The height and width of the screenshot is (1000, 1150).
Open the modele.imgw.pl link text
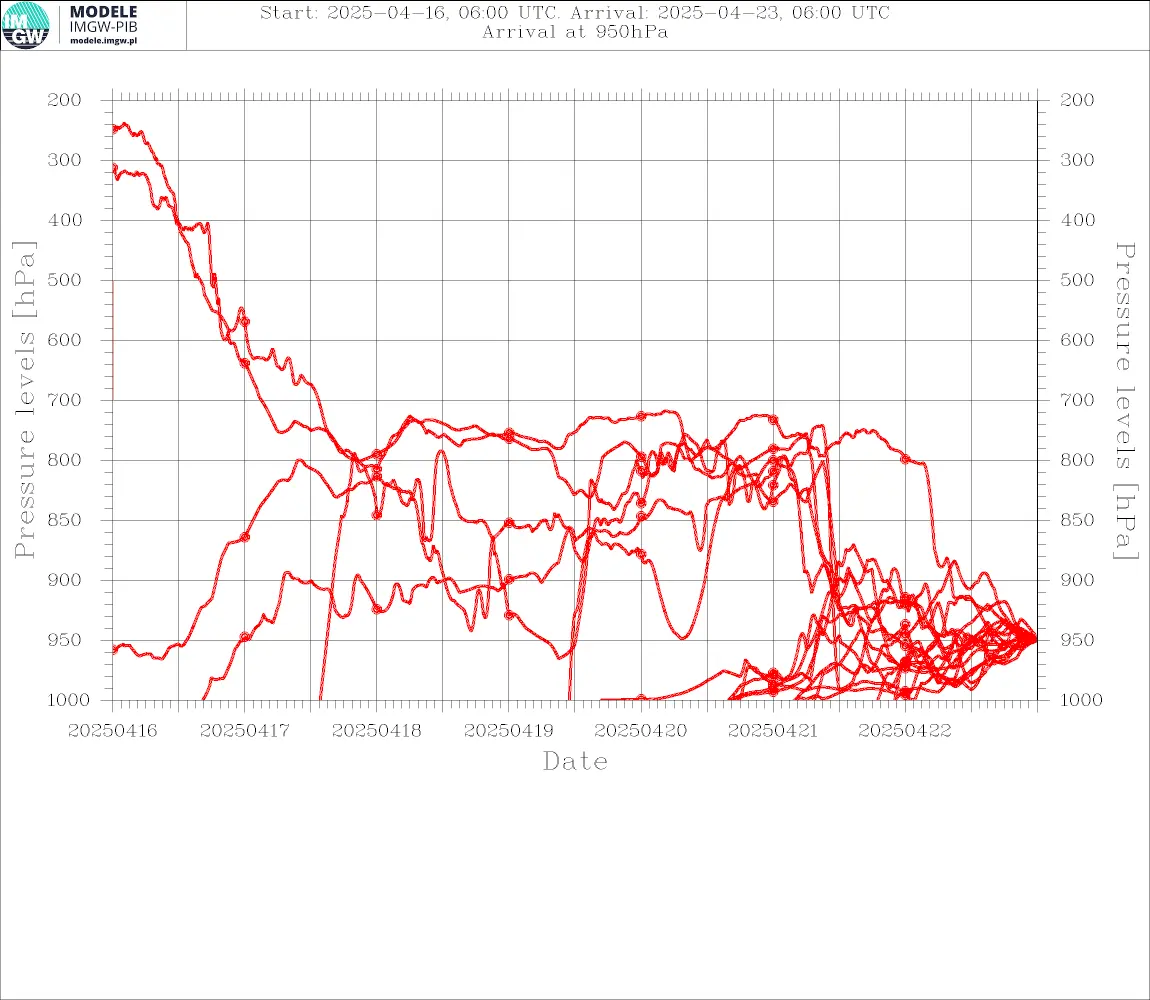tap(103, 41)
